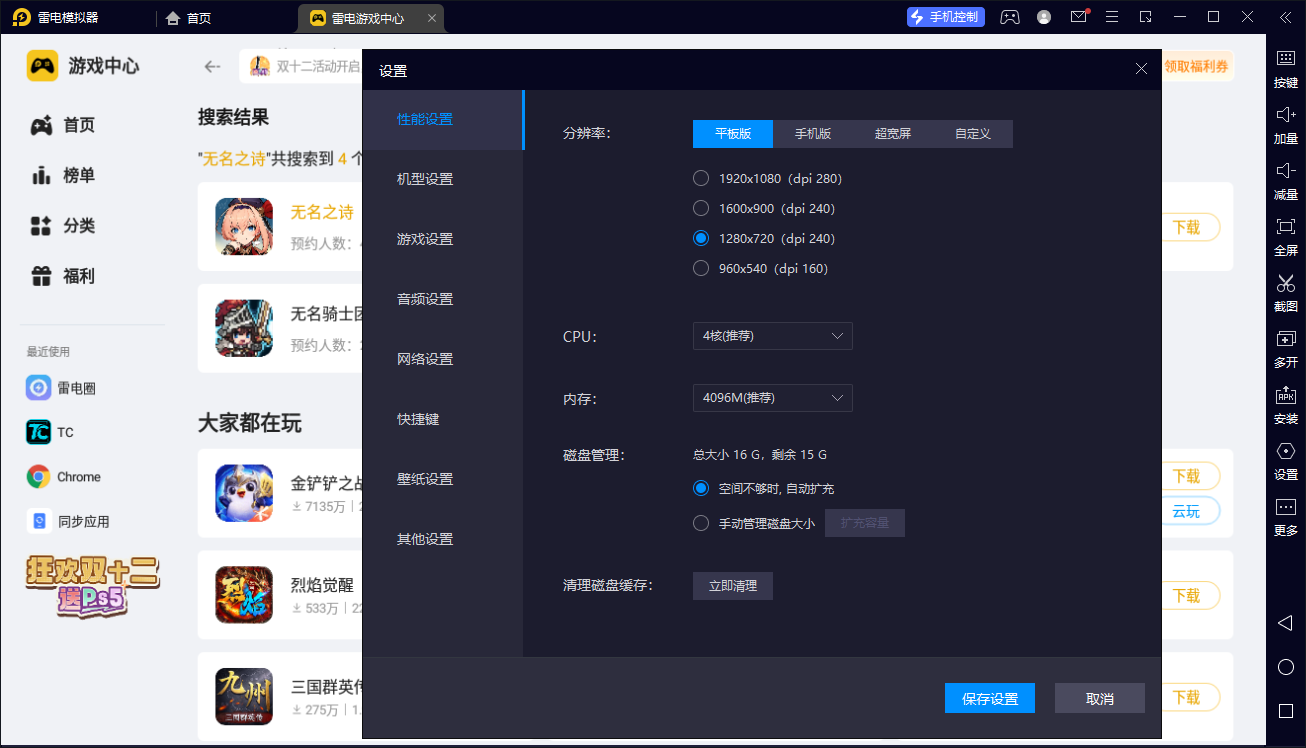Close the 设置 dialog with X
The width and height of the screenshot is (1306, 748).
tap(1141, 69)
